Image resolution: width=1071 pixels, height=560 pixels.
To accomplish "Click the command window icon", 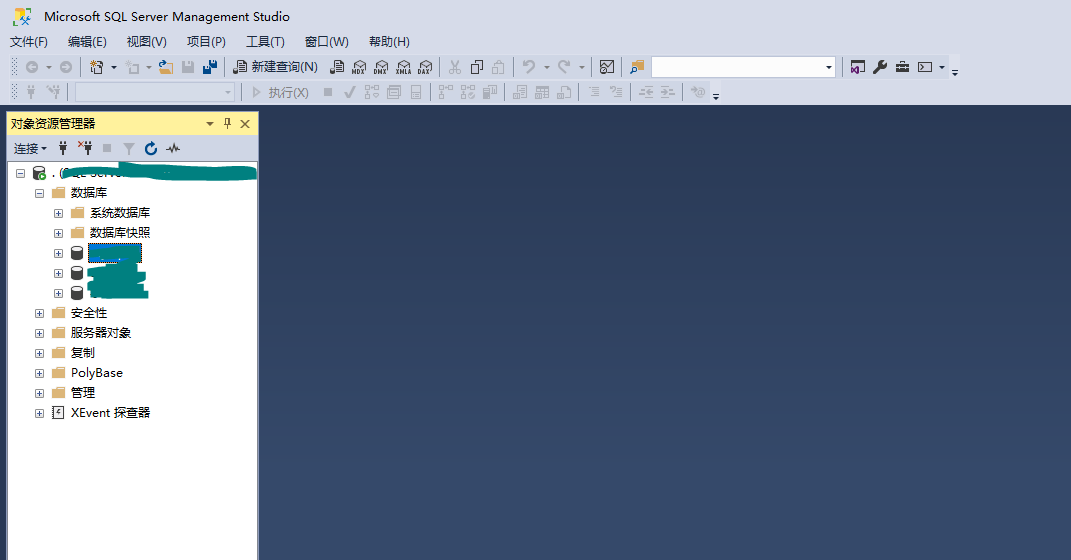I will tap(925, 67).
